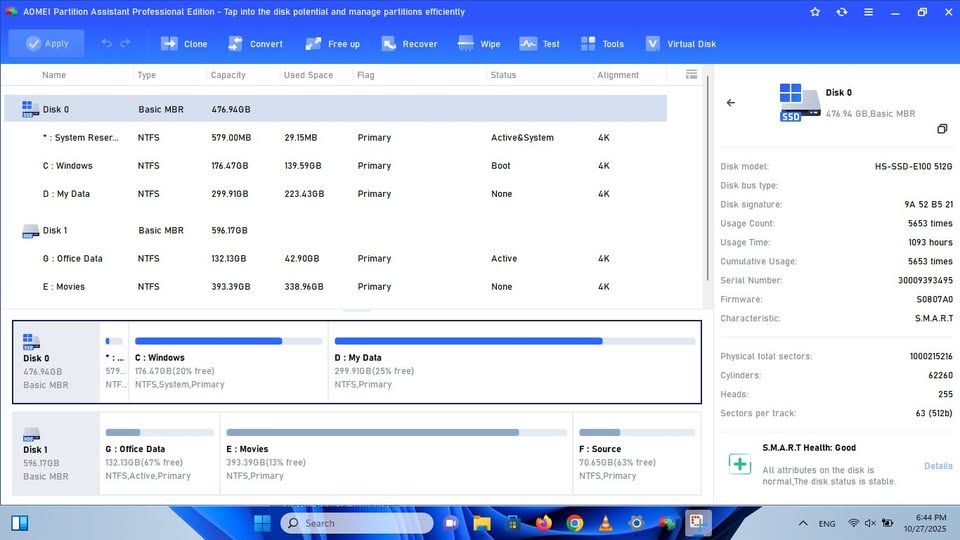Open the Clone tool
Screen dimensions: 960x540
point(184,44)
